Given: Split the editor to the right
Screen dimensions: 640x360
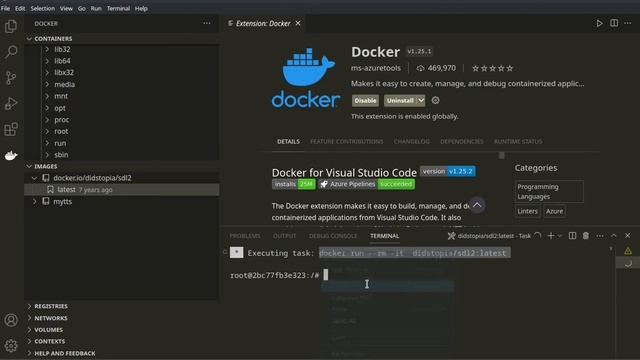Looking at the screenshot, I should coord(614,23).
